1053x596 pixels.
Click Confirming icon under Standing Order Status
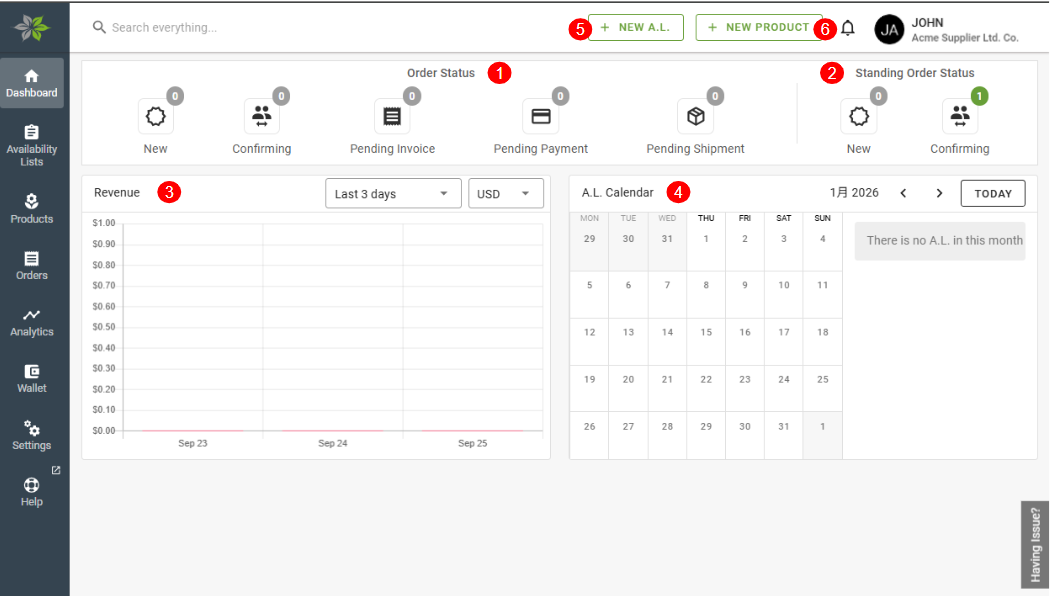[960, 117]
